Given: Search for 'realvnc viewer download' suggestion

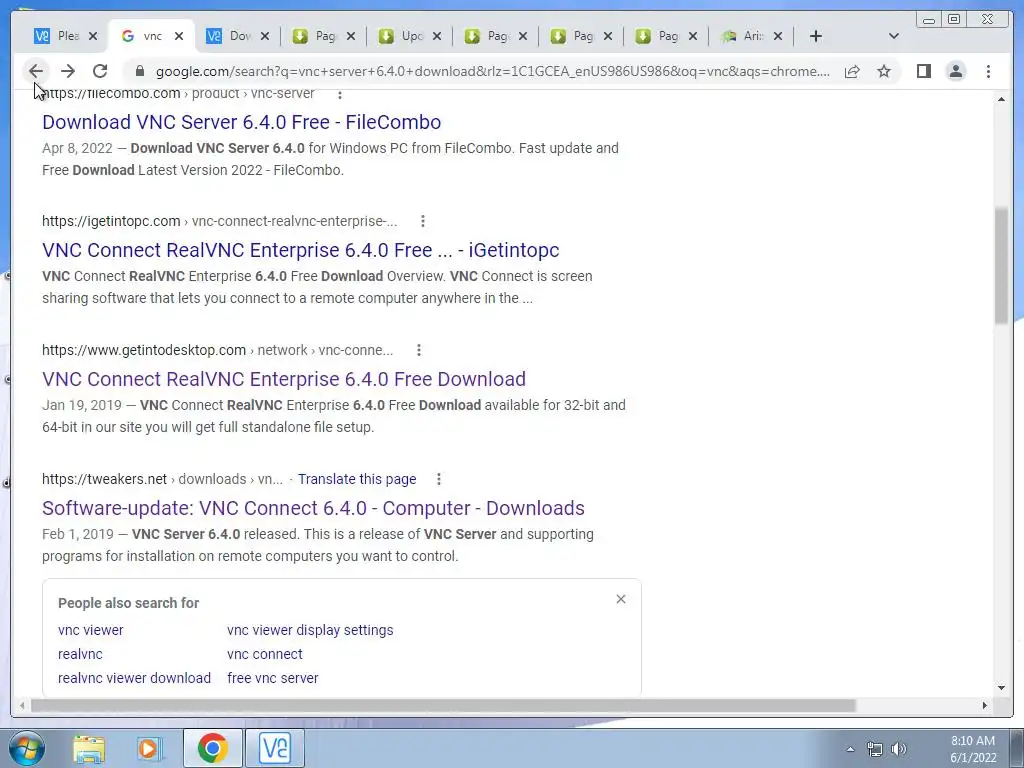Looking at the screenshot, I should pyautogui.click(x=135, y=678).
